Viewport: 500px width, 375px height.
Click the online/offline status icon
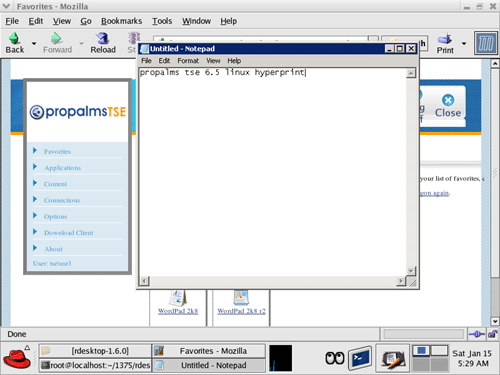tap(477, 334)
